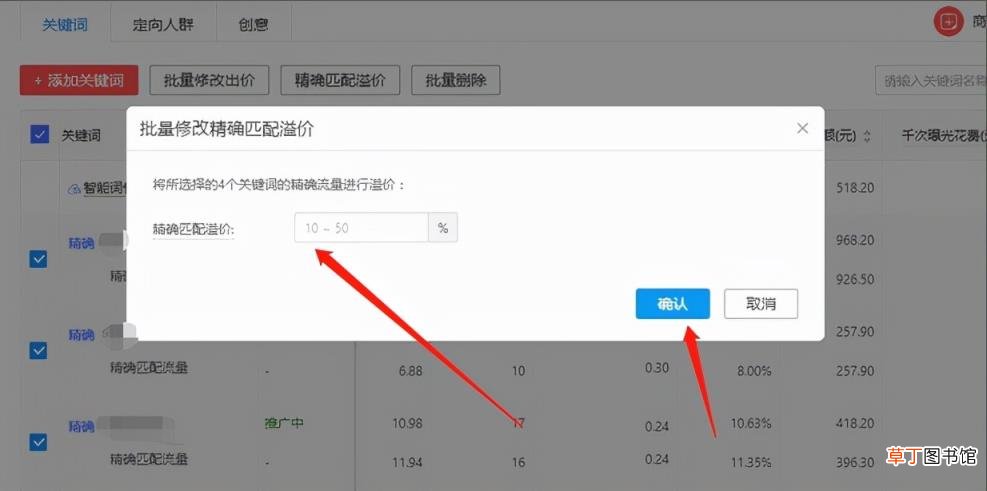
Task: Click the red profile icon at top right
Action: tap(949, 23)
